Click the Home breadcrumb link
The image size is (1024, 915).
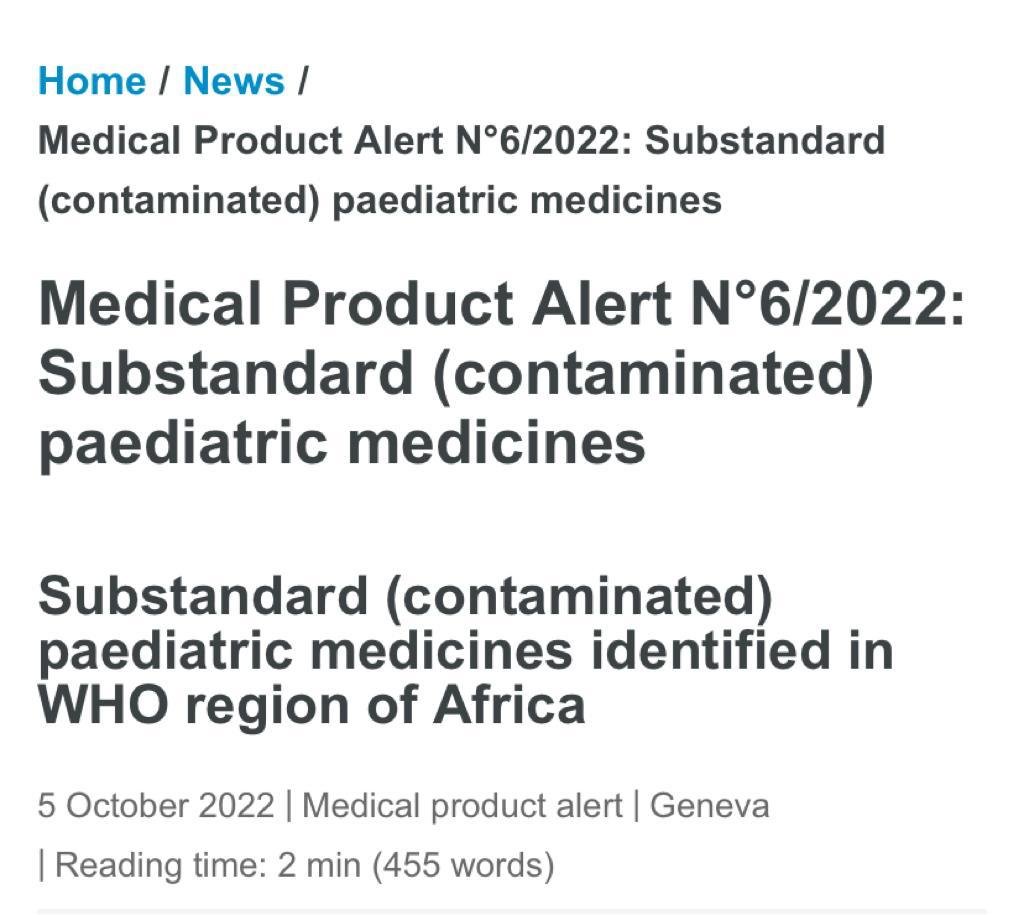click(92, 80)
